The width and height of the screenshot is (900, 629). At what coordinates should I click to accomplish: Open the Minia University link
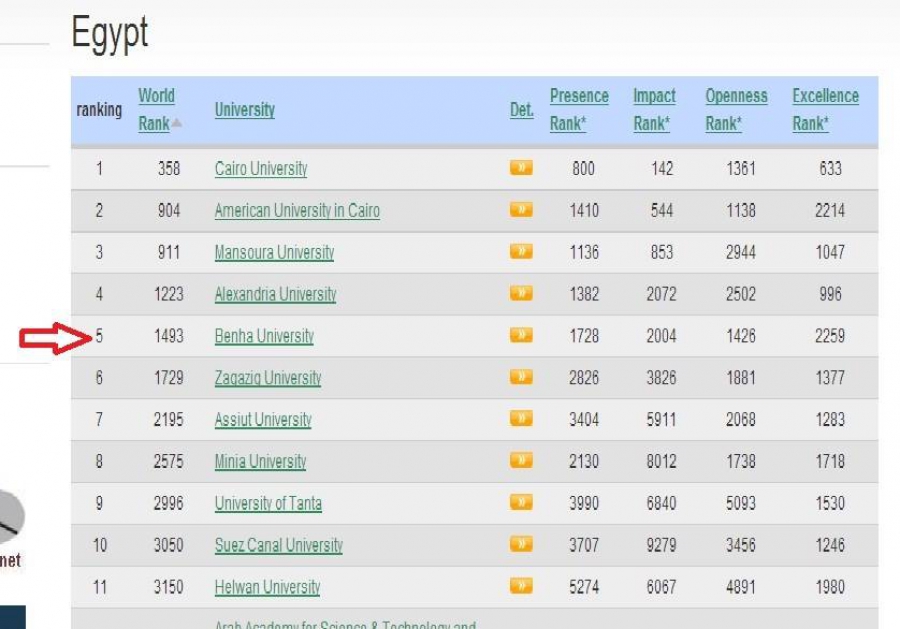261,462
